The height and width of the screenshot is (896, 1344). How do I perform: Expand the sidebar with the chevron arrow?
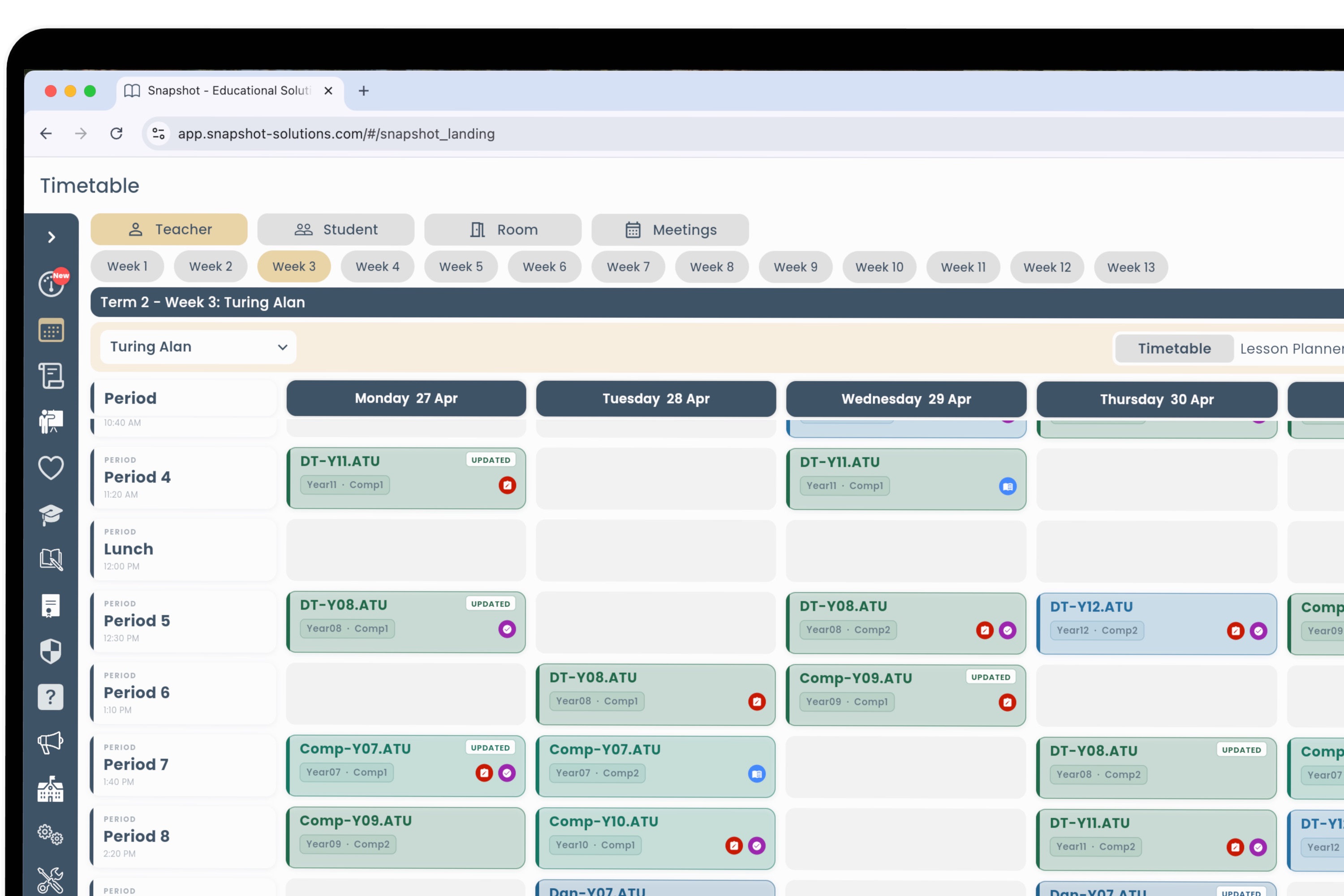point(52,237)
